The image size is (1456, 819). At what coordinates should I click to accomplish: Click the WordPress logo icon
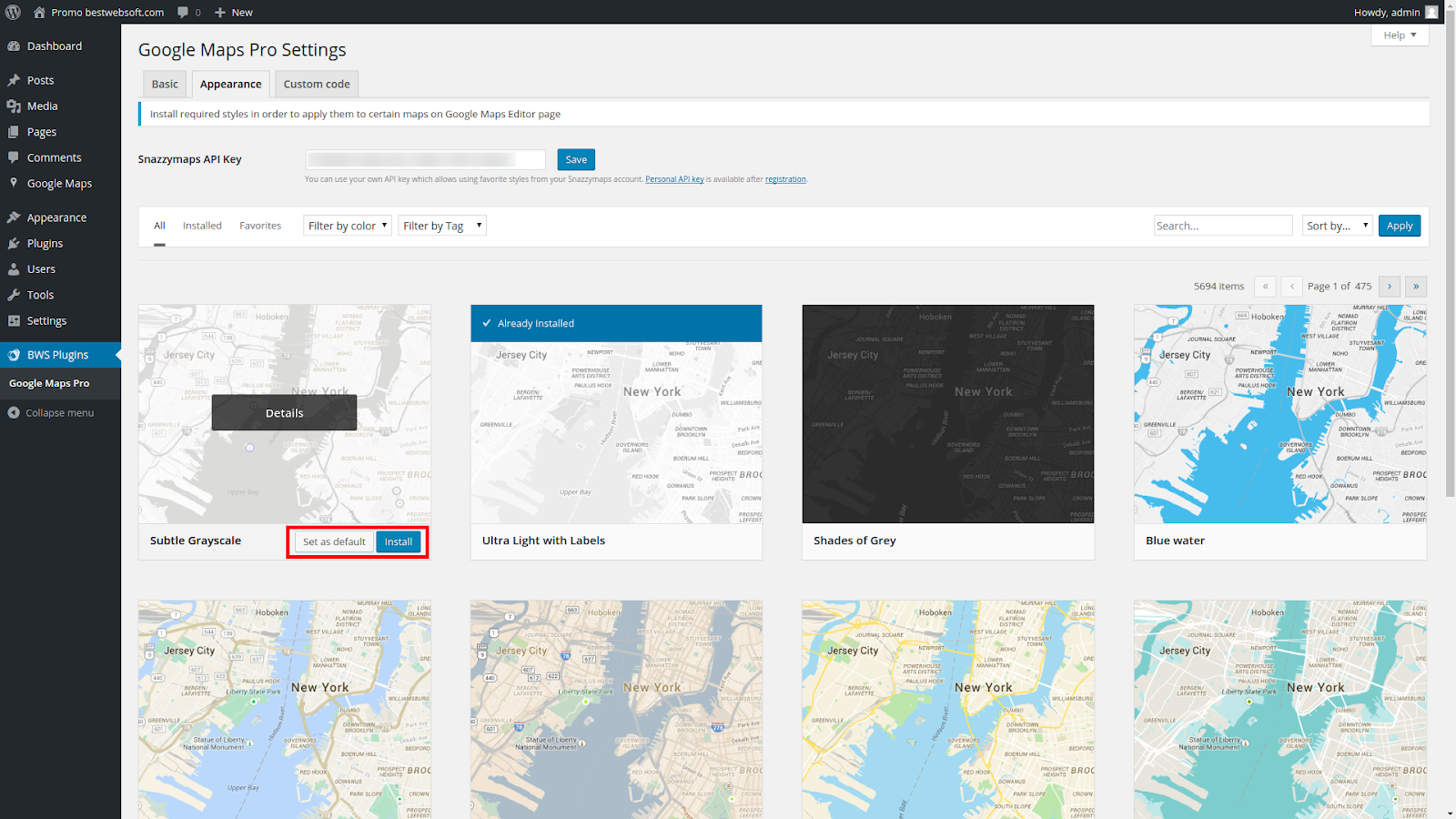(x=13, y=12)
